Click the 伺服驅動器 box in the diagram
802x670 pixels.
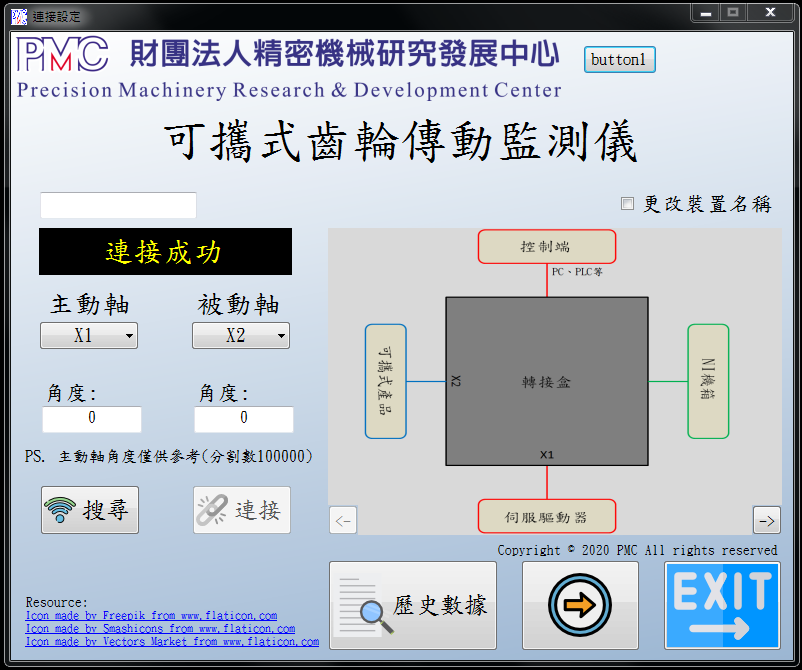(547, 517)
